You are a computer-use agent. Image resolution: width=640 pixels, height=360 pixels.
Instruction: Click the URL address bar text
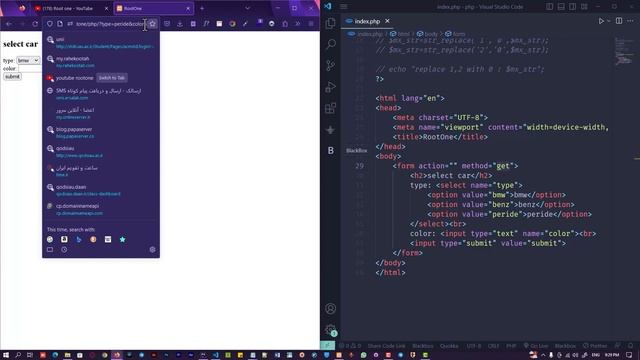point(109,24)
